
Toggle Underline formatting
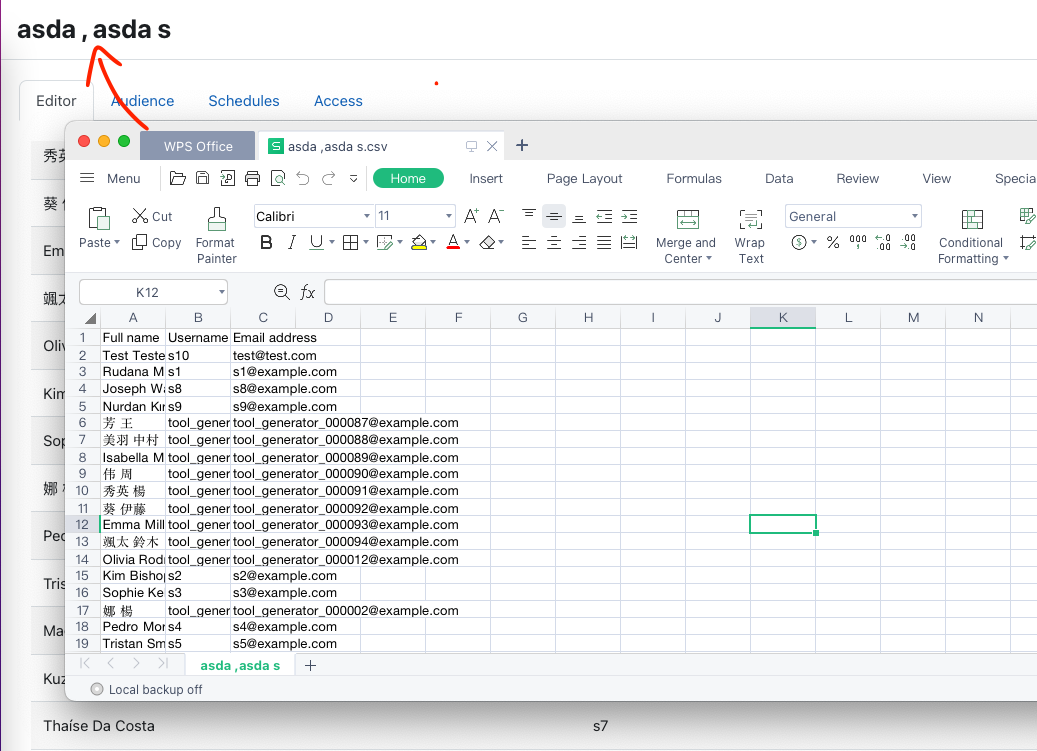click(317, 243)
